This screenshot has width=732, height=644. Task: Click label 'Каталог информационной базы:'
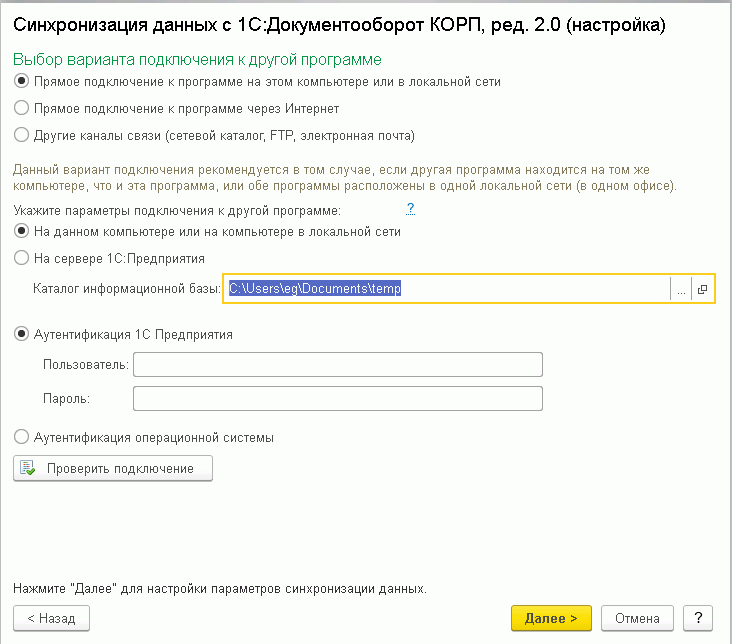click(x=127, y=289)
